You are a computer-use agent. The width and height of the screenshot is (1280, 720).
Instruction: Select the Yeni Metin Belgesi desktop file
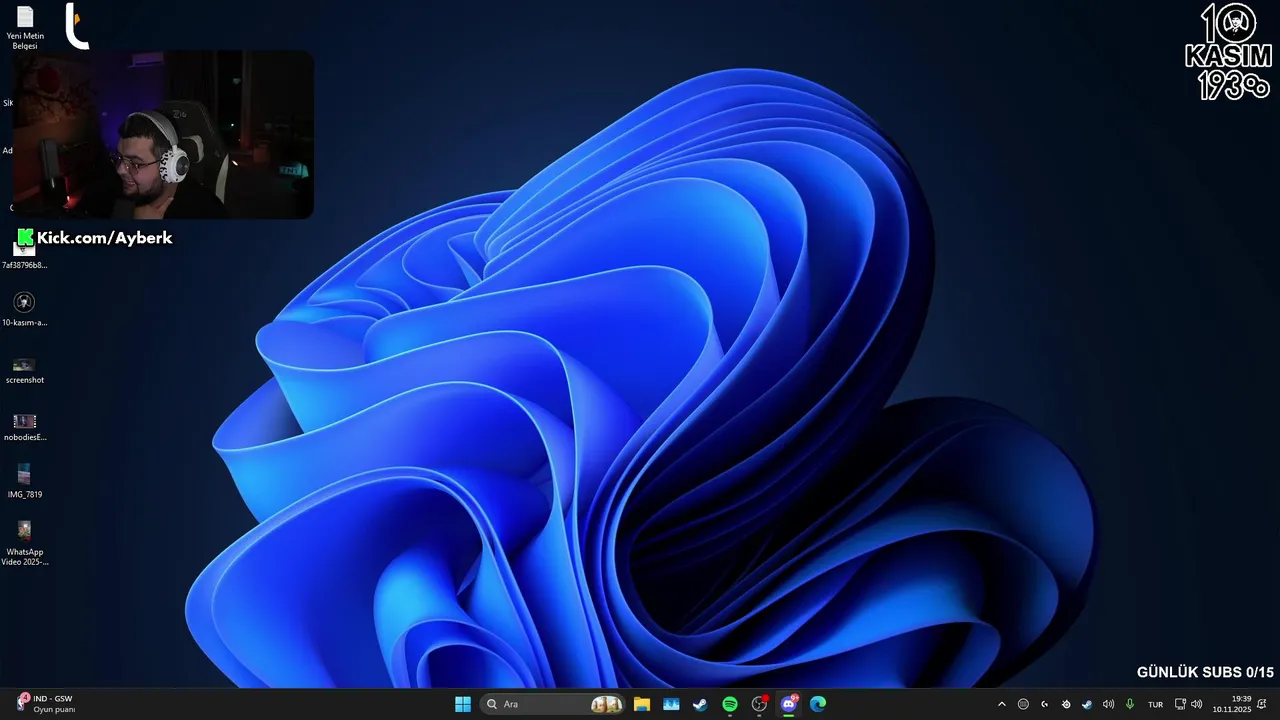[x=25, y=28]
